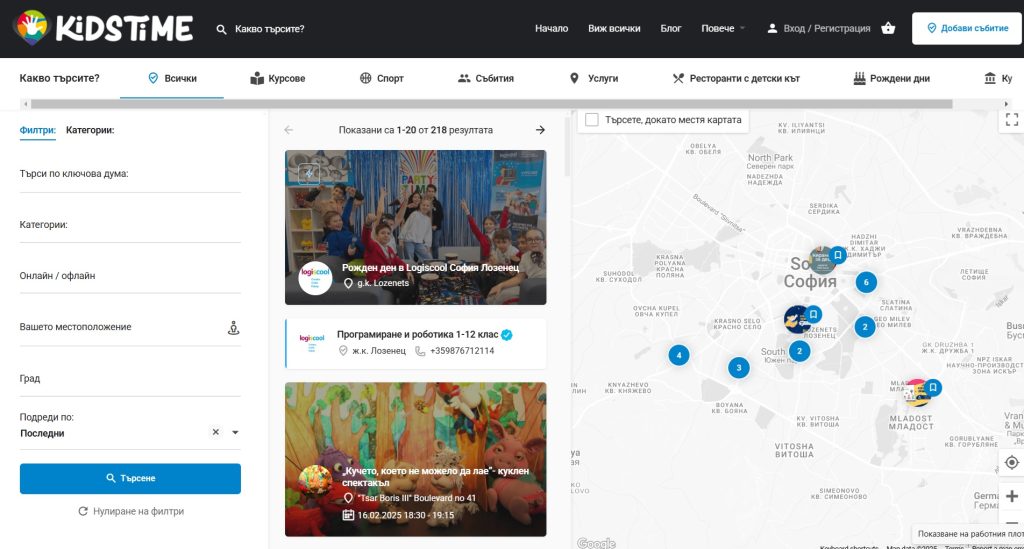Click the anchor icon for your location
Viewport: 1024px width, 549px height.
click(x=233, y=328)
